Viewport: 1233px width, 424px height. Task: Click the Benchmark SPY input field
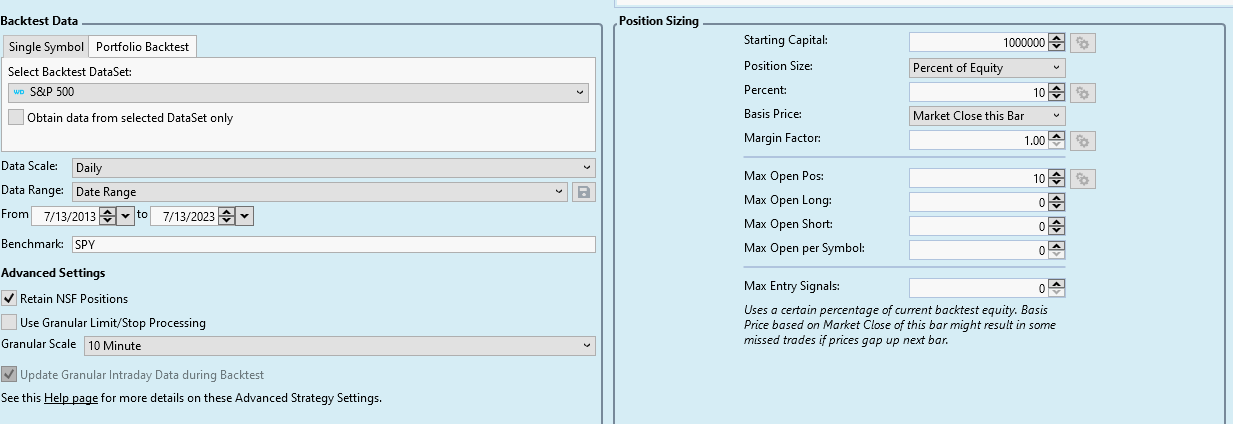pyautogui.click(x=333, y=245)
